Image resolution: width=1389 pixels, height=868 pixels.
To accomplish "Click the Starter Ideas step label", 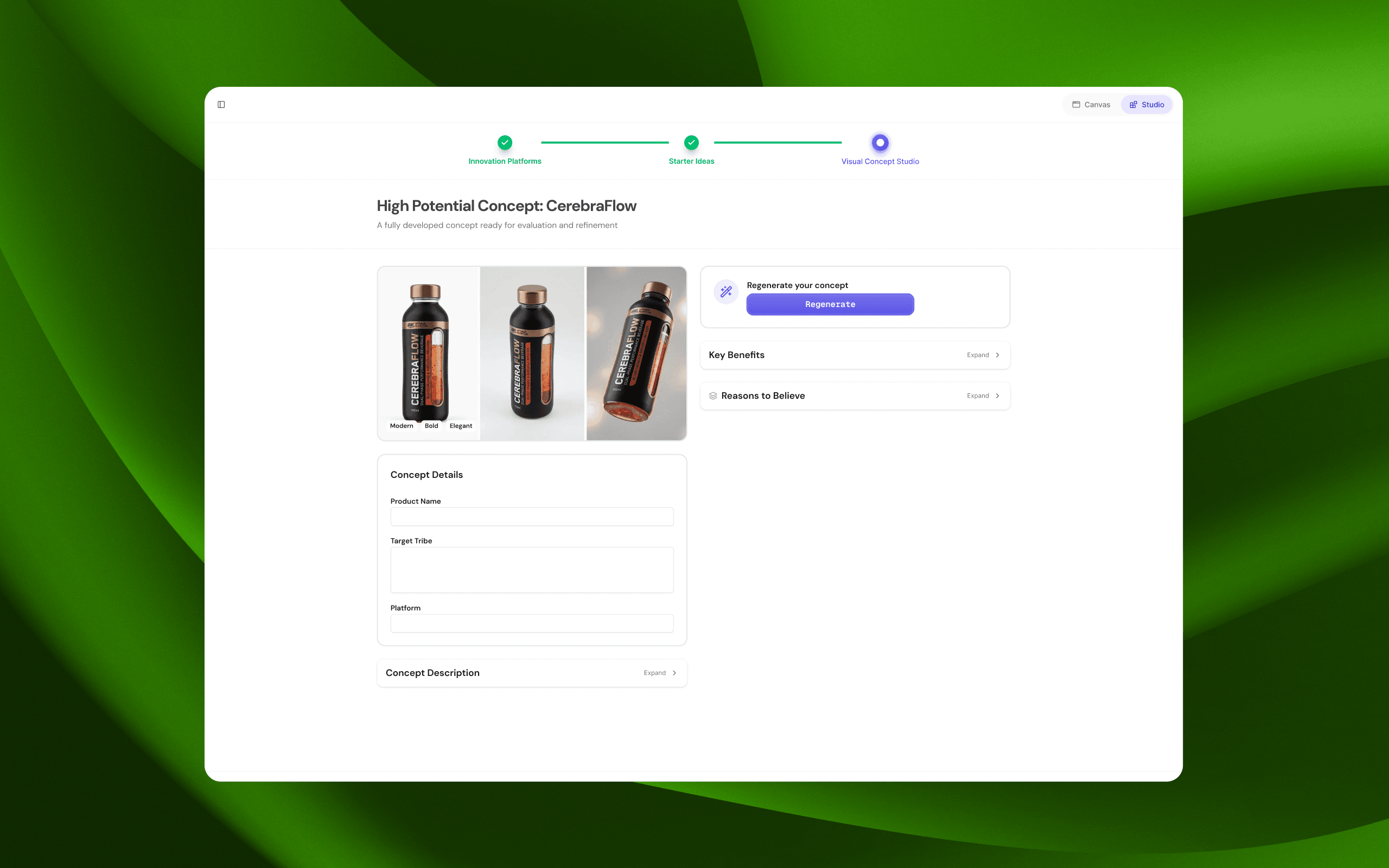I will click(691, 161).
